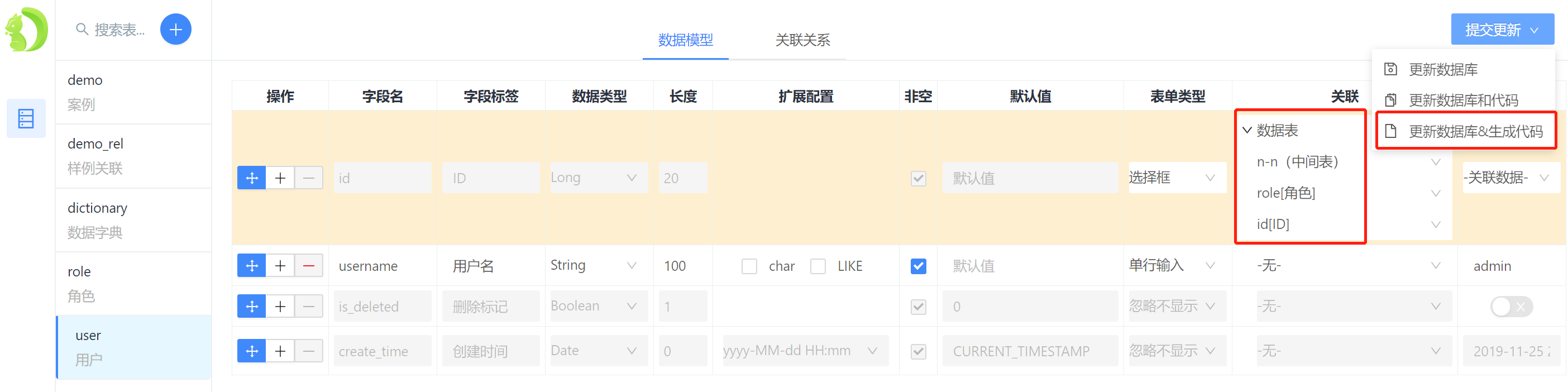The image size is (1568, 392).
Task: Open the data model sidebar icon
Action: click(26, 118)
